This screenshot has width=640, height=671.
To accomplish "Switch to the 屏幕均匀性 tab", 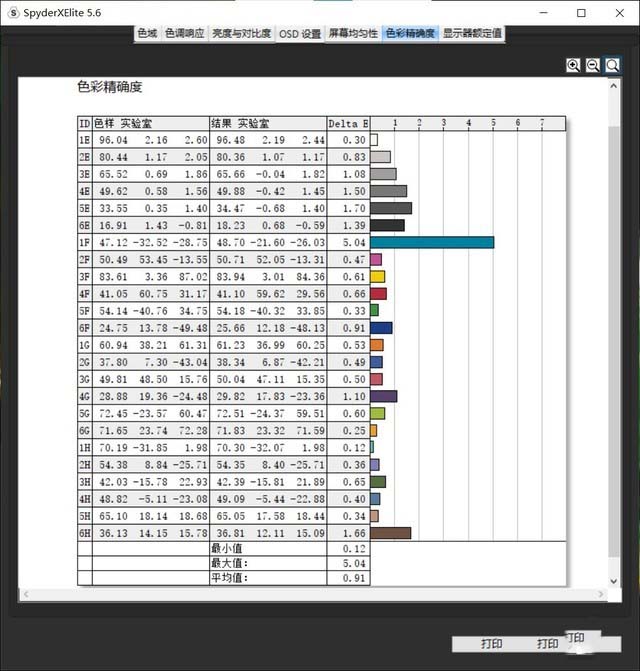I will coord(353,33).
